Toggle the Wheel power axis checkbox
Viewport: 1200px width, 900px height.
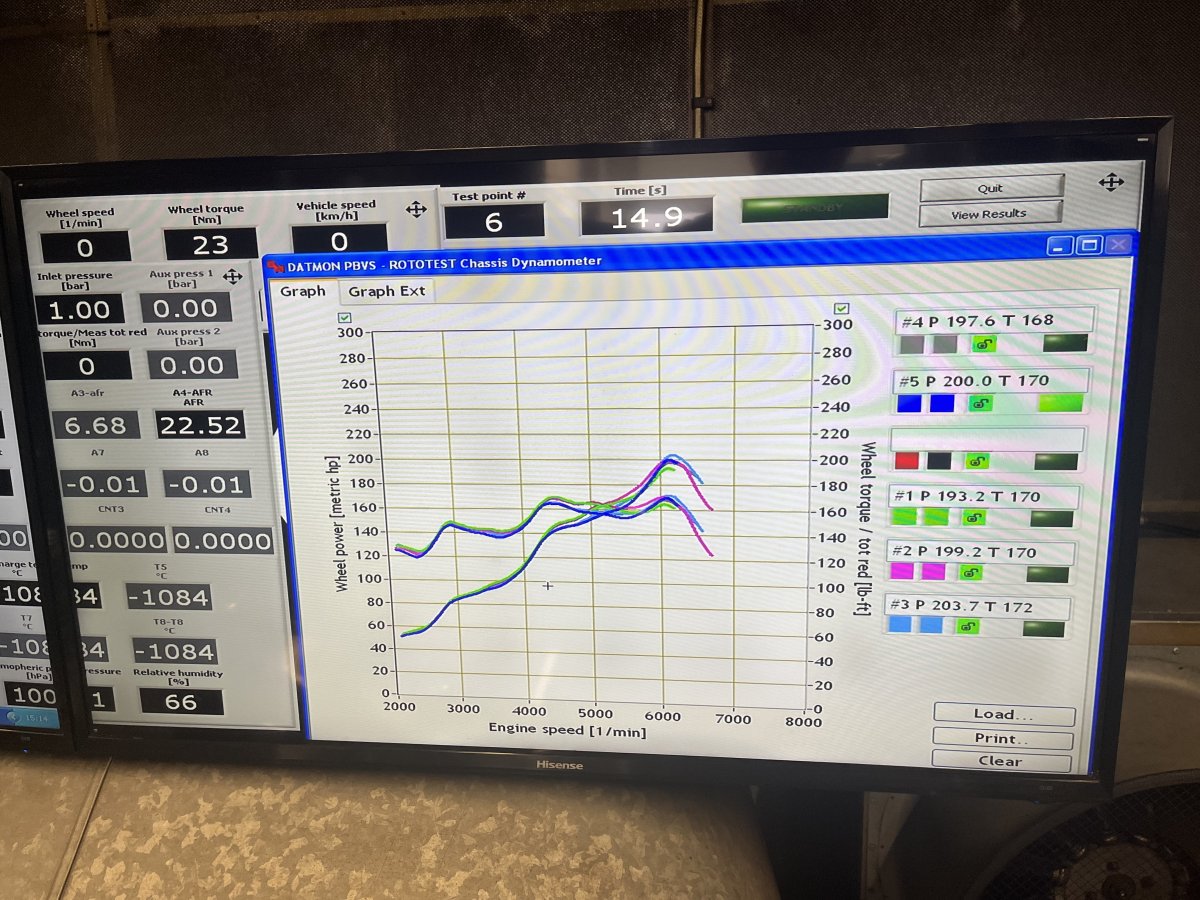tap(345, 317)
